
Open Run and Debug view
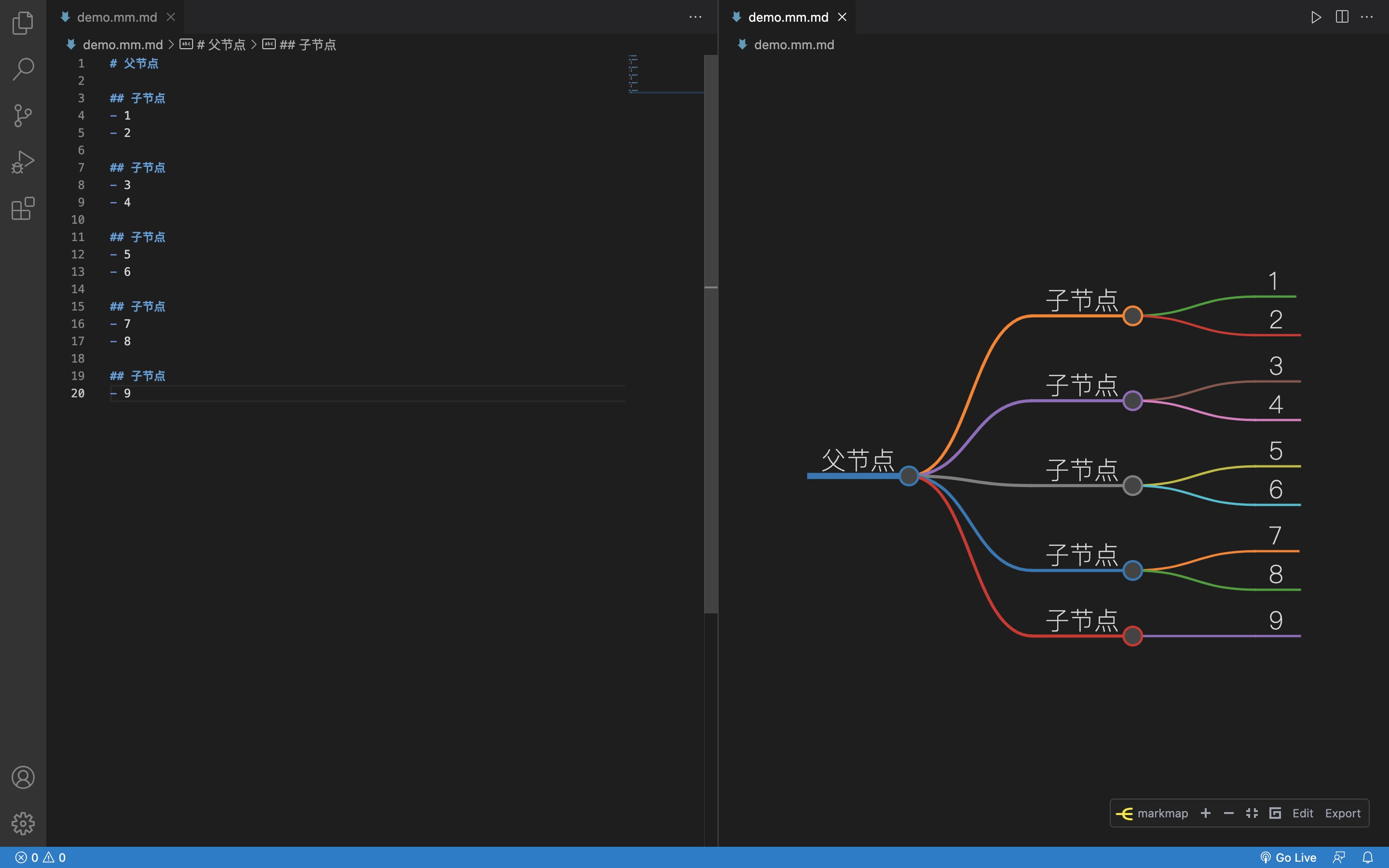click(23, 162)
